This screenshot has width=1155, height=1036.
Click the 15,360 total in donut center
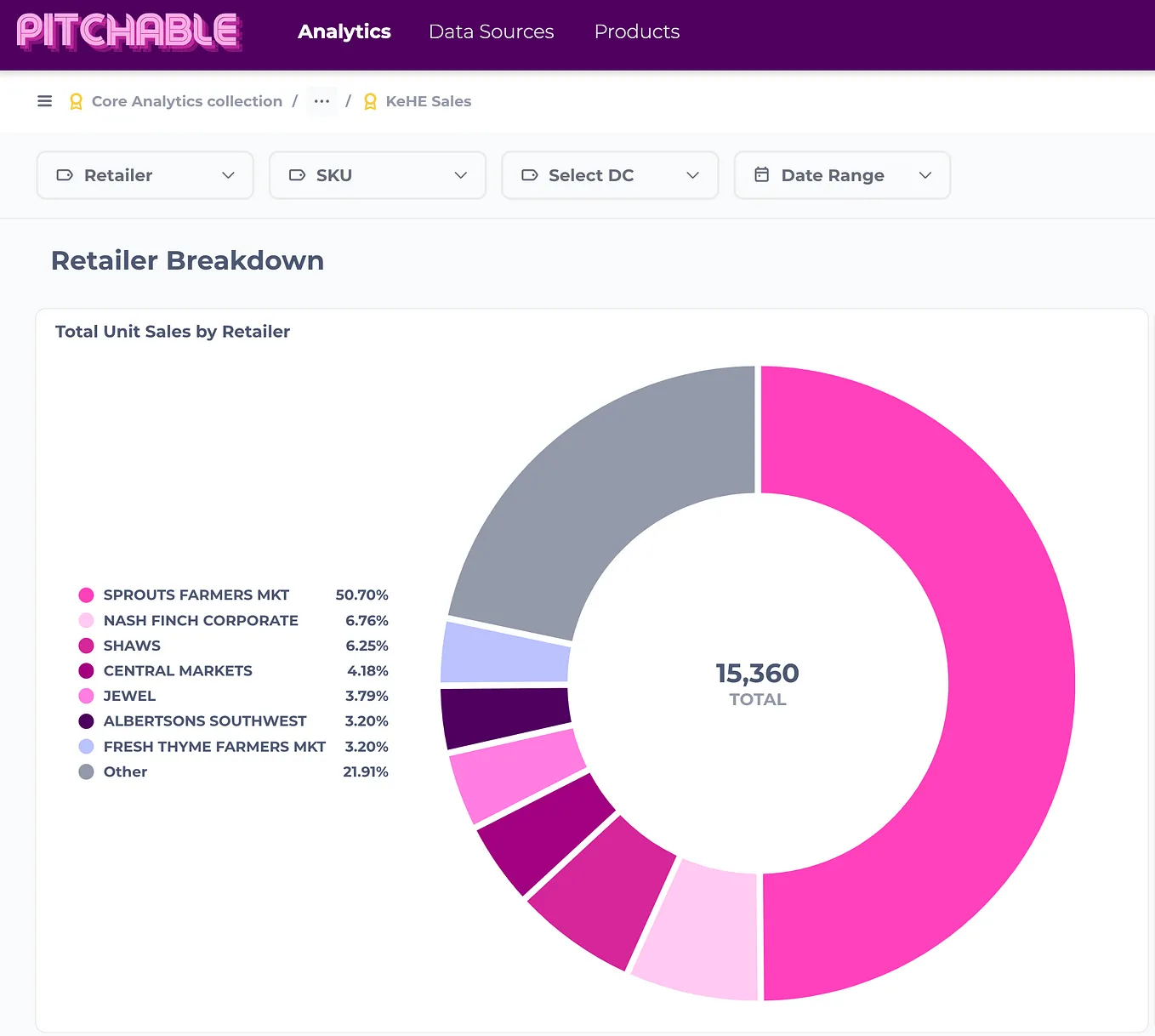[x=758, y=674]
